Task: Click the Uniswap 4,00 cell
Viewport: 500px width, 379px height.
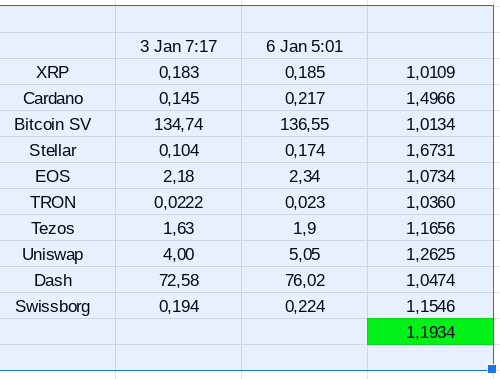Action: [x=178, y=254]
